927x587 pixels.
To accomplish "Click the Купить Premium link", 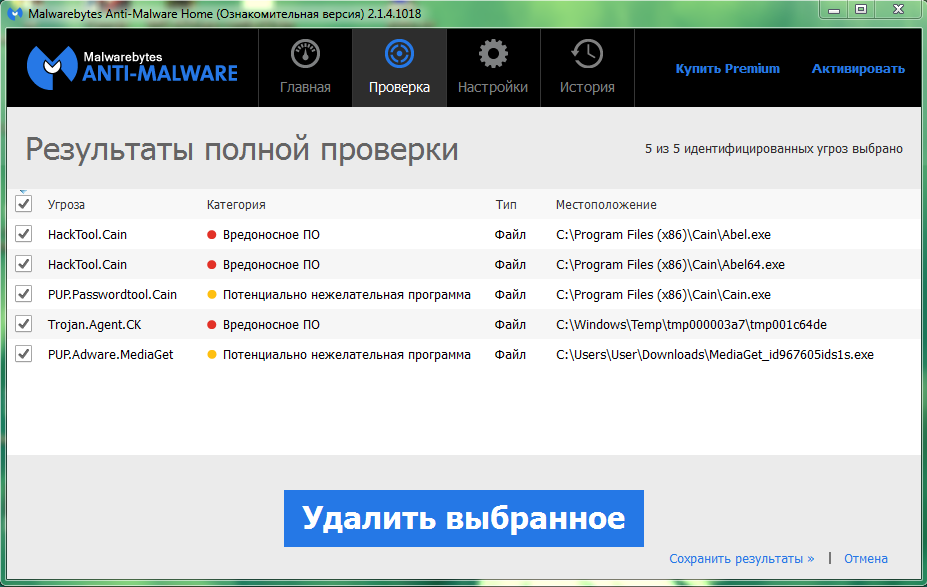I will pos(727,69).
